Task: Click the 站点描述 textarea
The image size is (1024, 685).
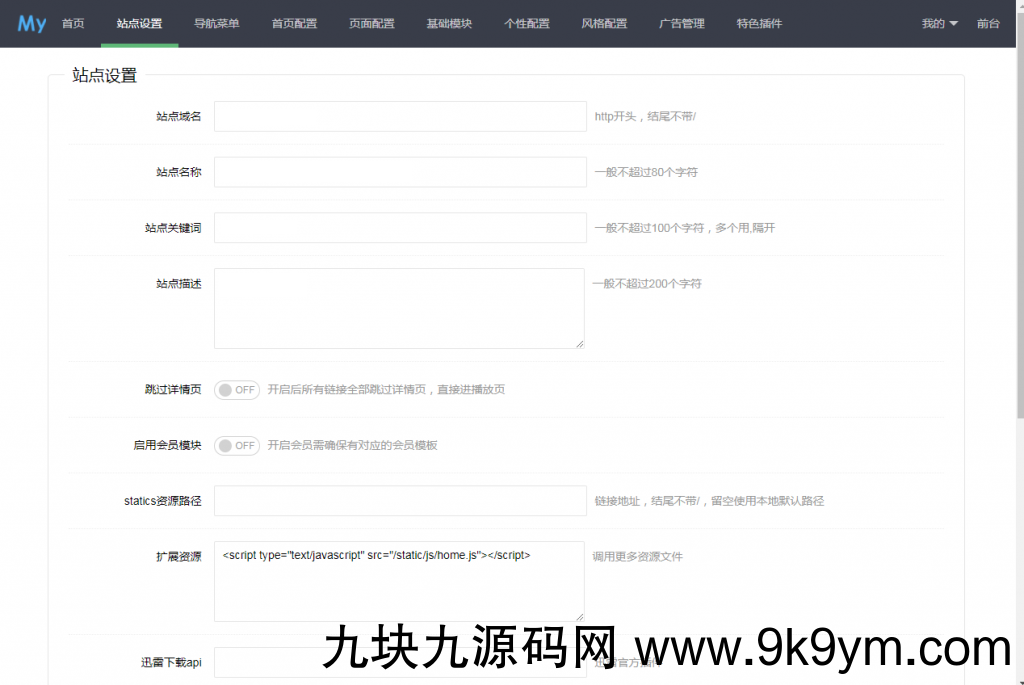Action: point(400,308)
